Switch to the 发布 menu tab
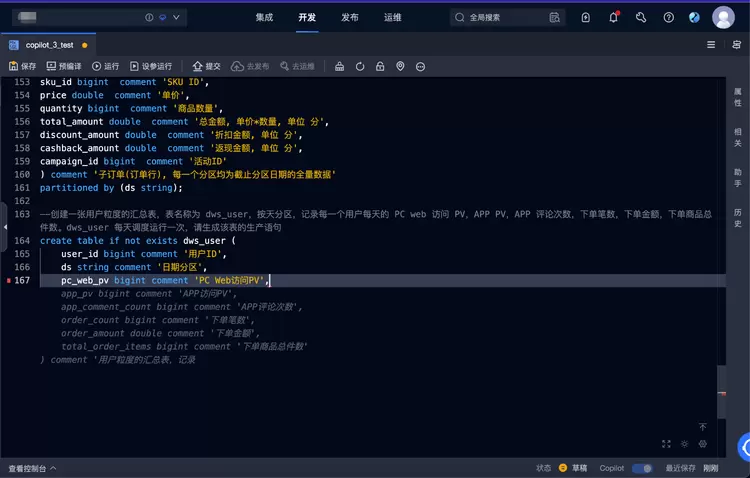 (x=349, y=17)
